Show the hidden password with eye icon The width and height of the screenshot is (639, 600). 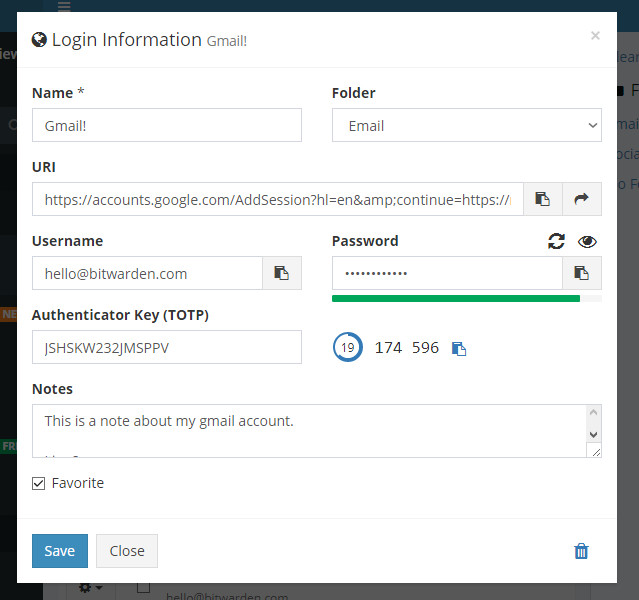coord(587,241)
